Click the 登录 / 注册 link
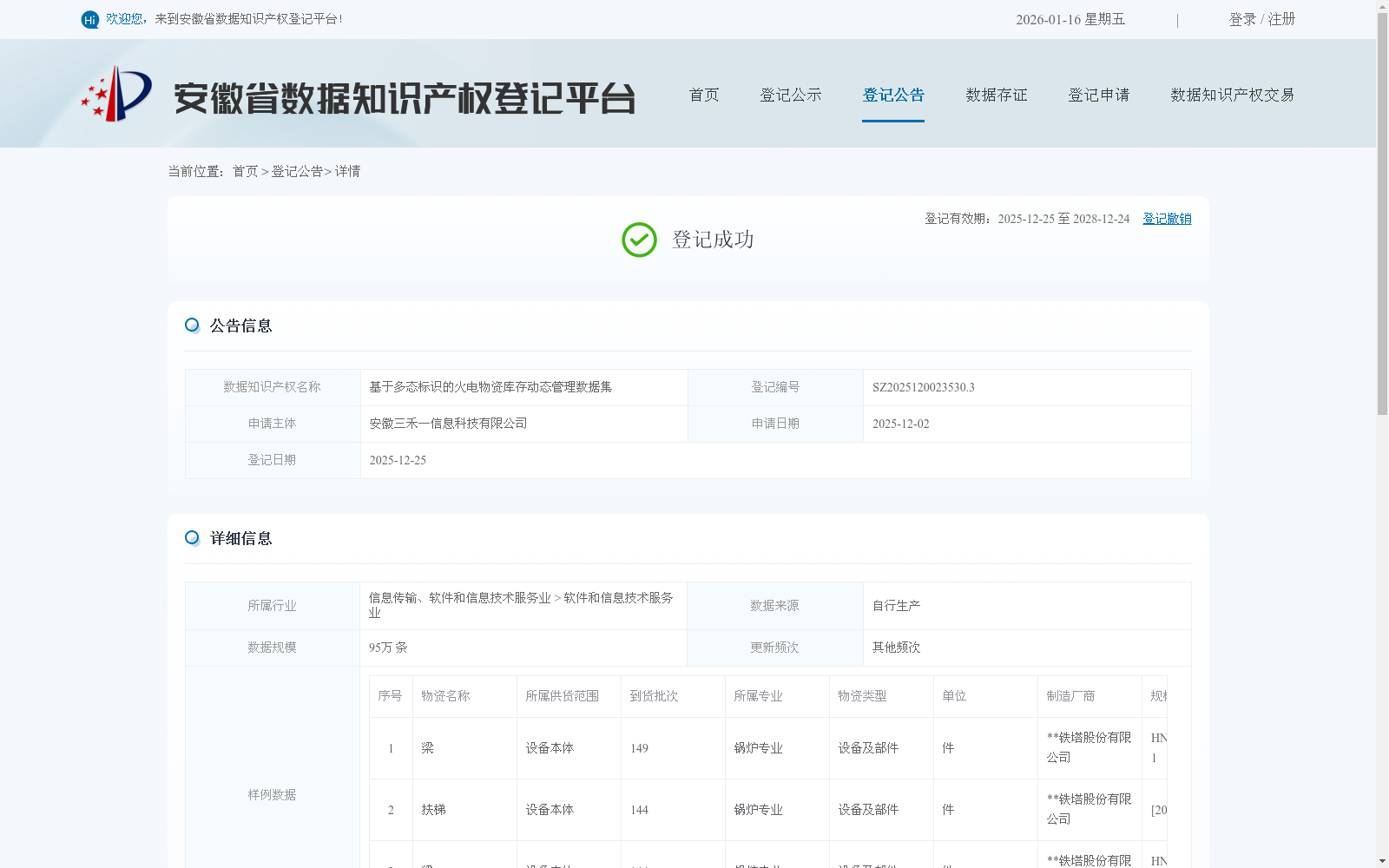 [1262, 19]
